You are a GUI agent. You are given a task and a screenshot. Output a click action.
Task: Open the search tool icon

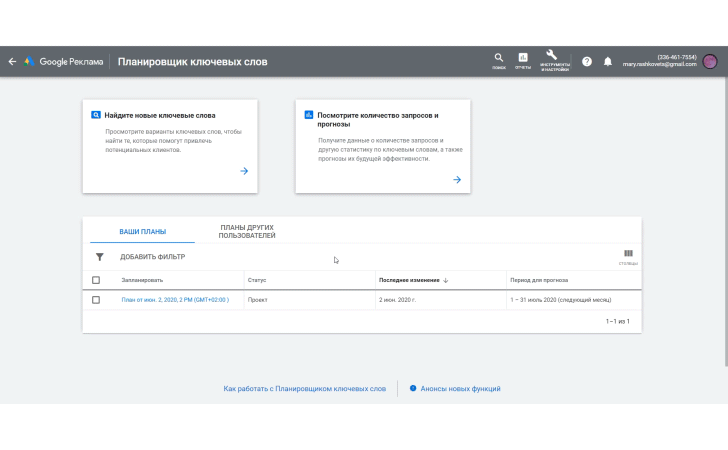(498, 60)
